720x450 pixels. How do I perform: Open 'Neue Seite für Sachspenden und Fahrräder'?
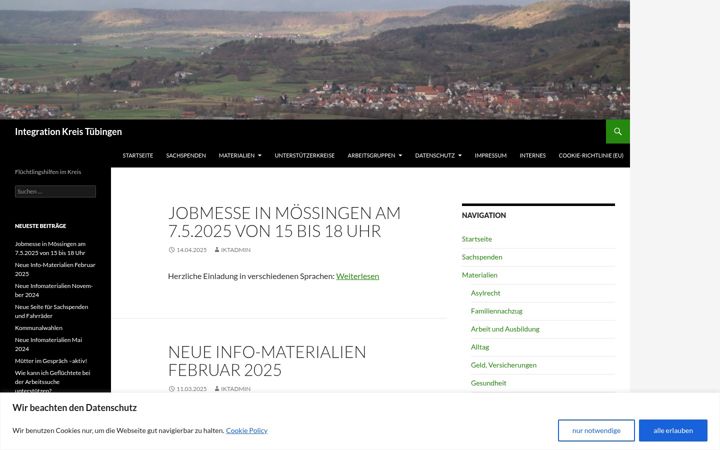pos(51,311)
